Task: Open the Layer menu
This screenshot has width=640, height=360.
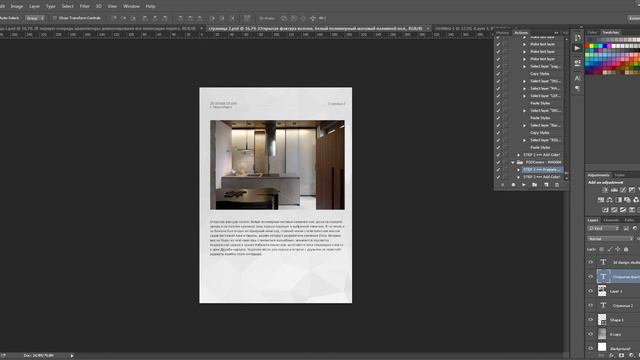Action: (34, 6)
